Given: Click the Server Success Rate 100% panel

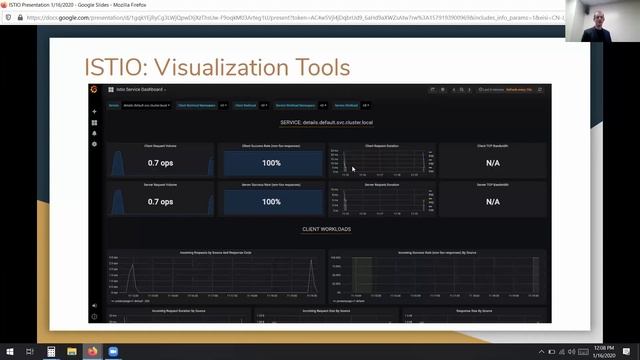Looking at the screenshot, I should 271,199.
